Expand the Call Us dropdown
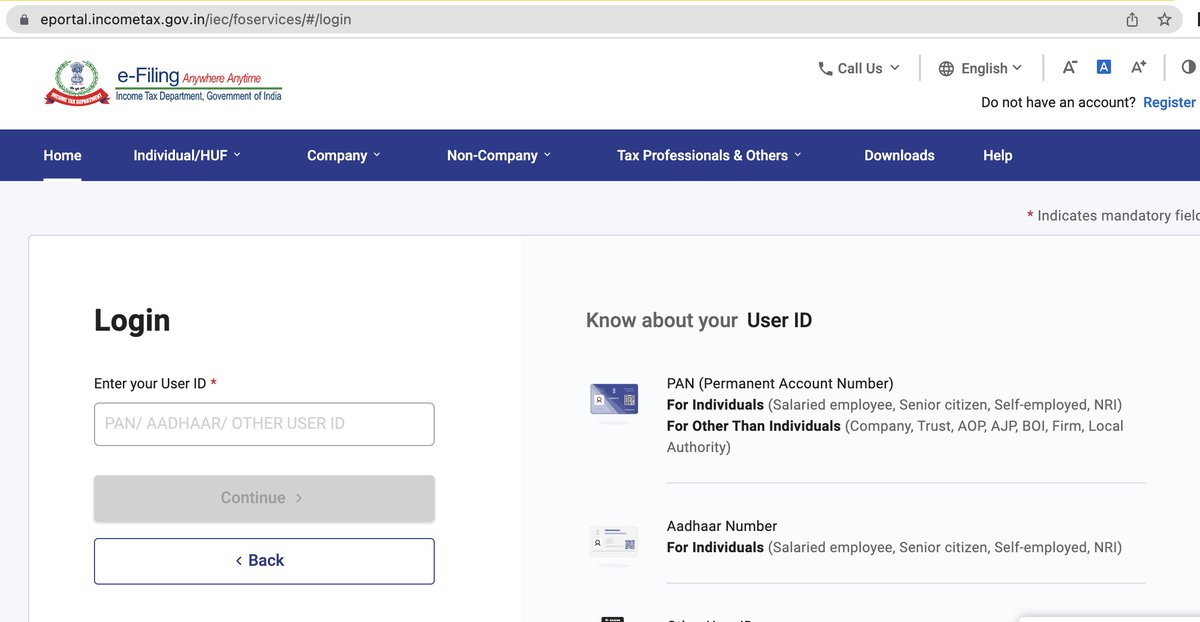Screen dimensions: 1200x622 pyautogui.click(x=859, y=68)
